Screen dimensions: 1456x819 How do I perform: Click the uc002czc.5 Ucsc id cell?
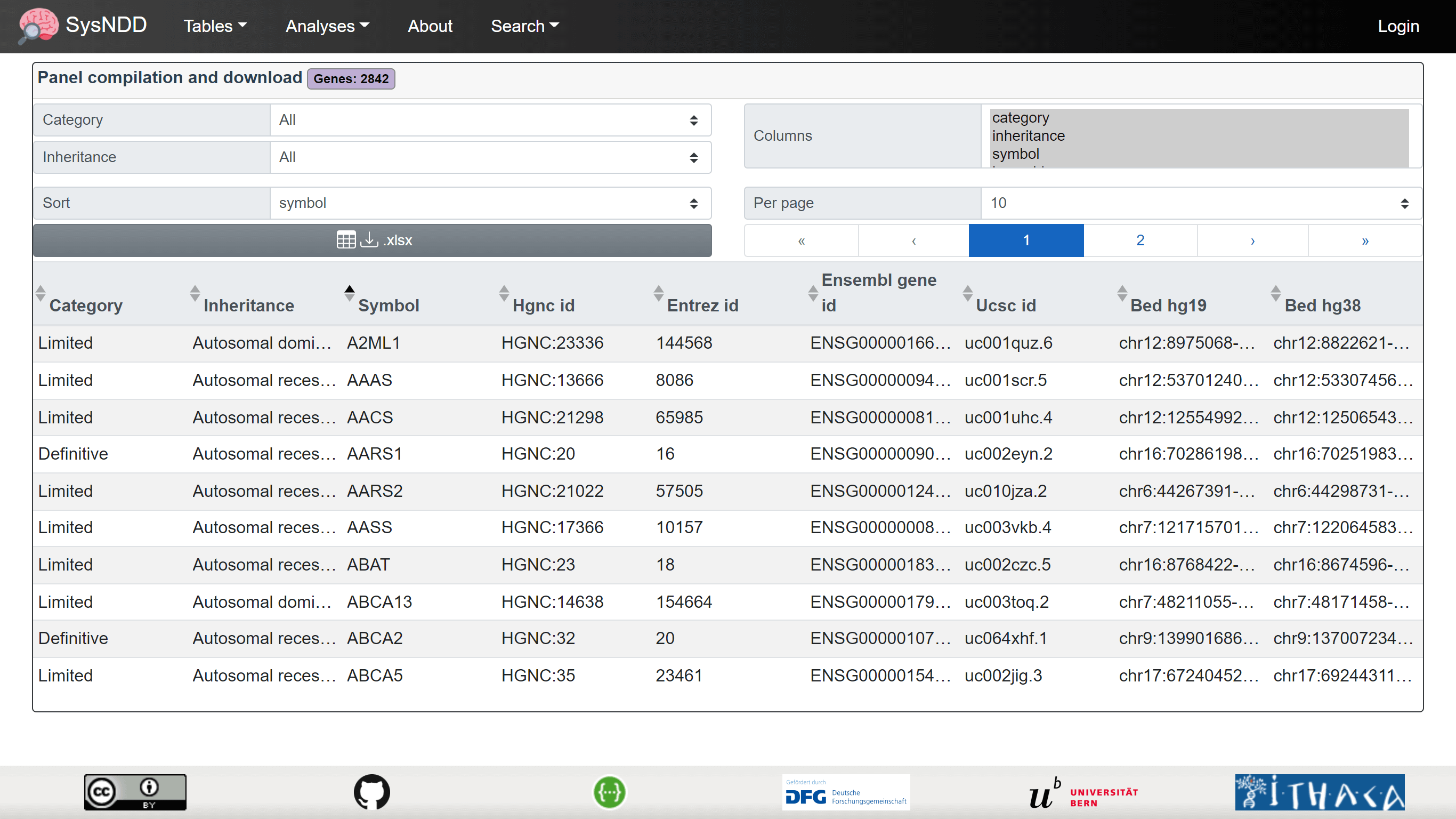(1007, 565)
